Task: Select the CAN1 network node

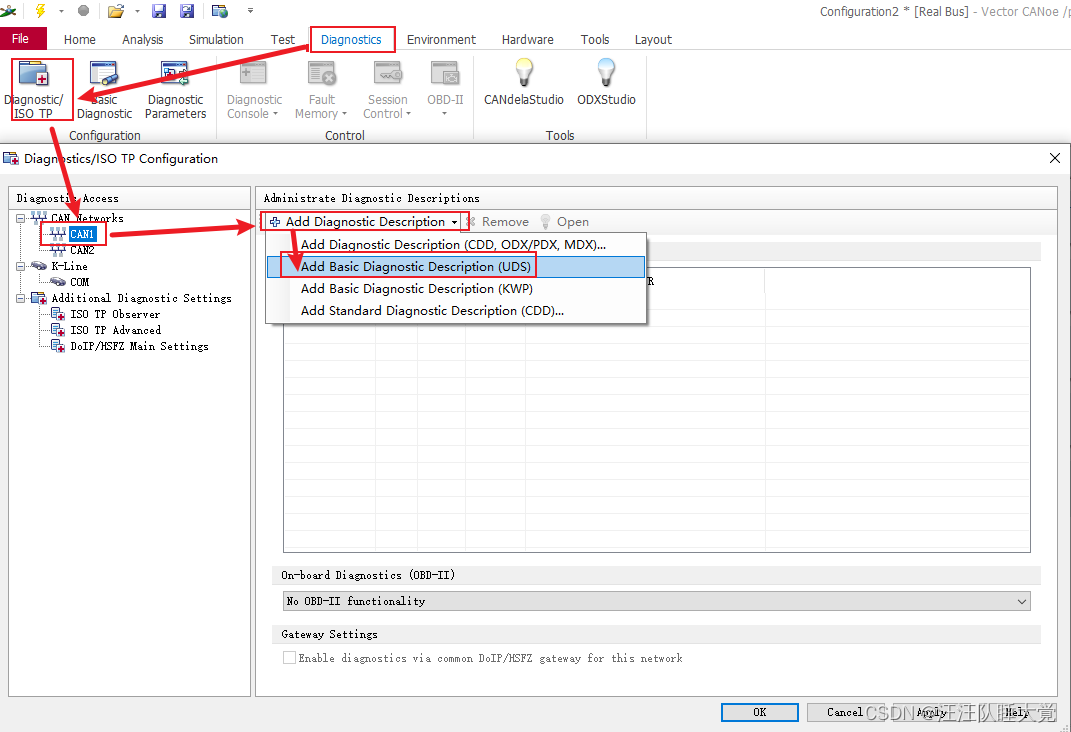Action: (x=82, y=234)
